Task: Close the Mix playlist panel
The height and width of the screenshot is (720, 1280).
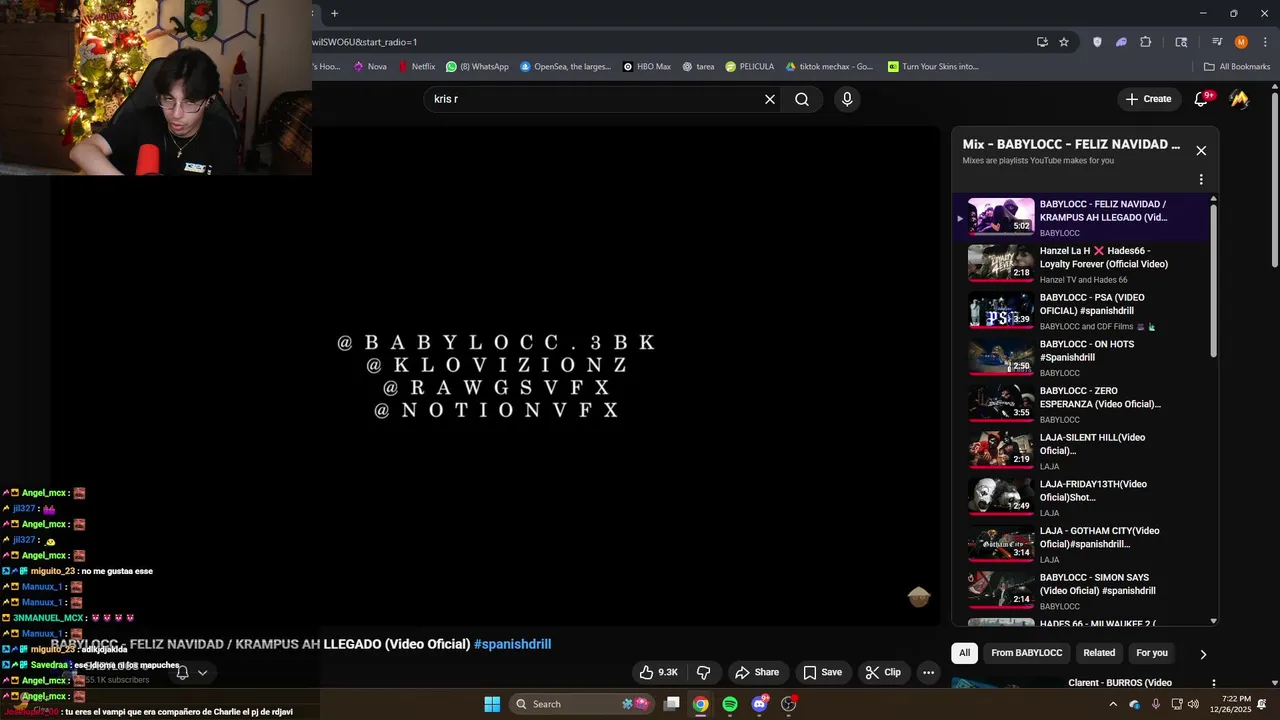Action: [1201, 151]
